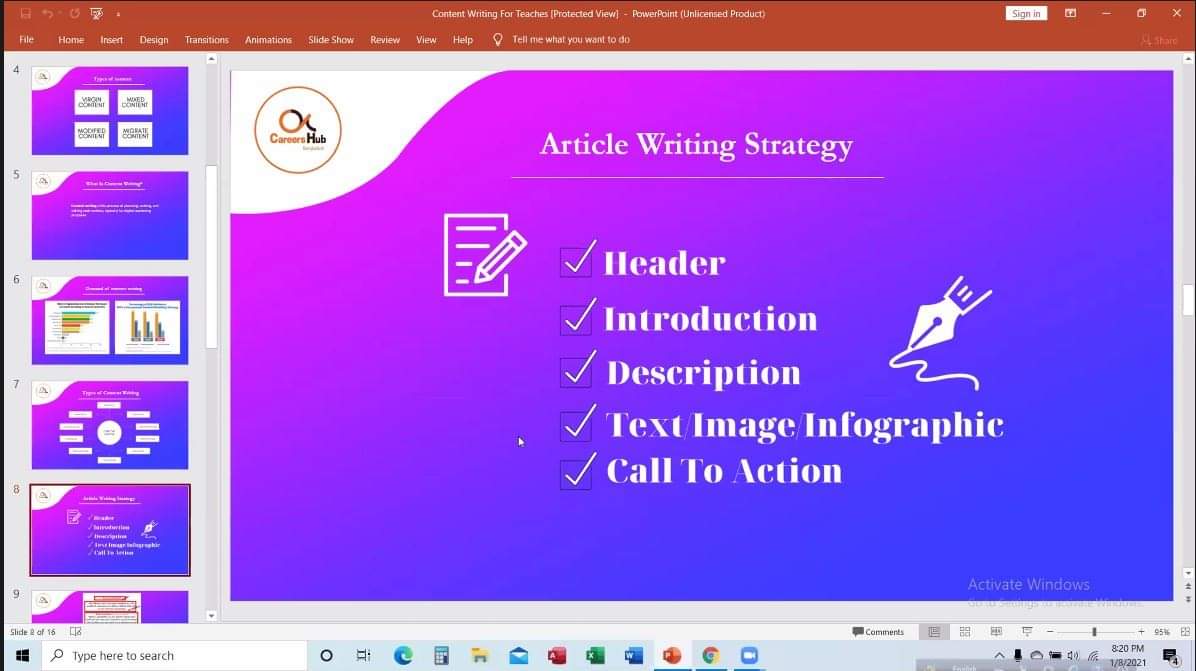Screen dimensions: 1196x671
Task: Switch to the Design tab
Action: 153,40
